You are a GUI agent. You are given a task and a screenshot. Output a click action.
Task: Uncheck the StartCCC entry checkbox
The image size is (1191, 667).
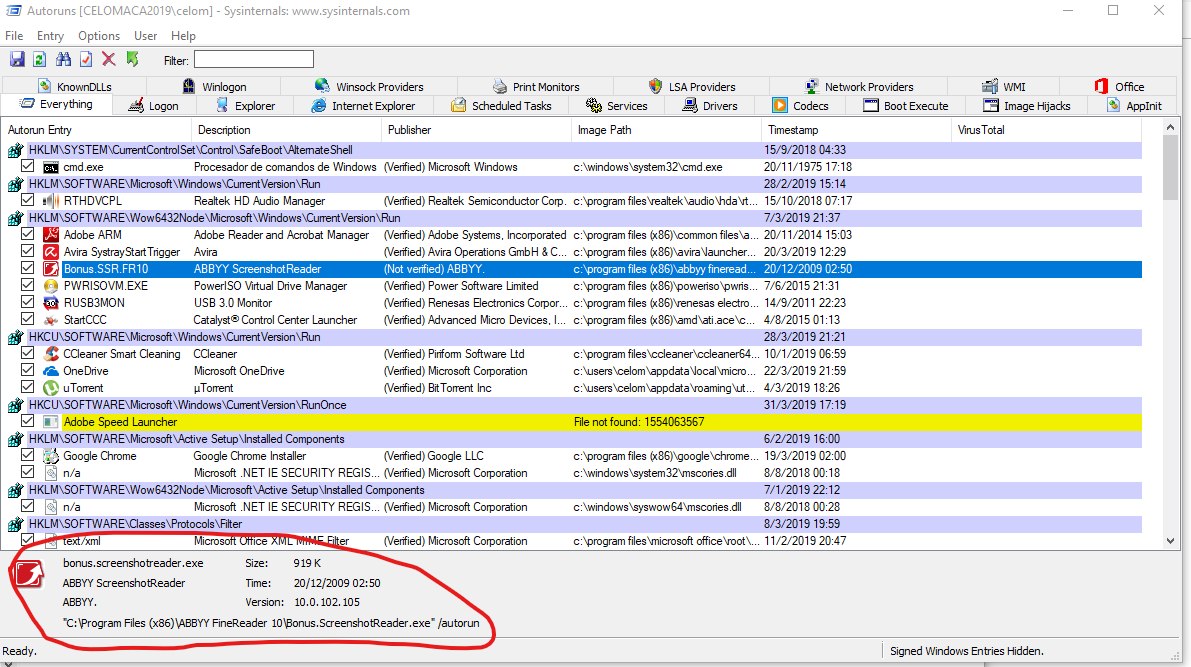click(27, 319)
